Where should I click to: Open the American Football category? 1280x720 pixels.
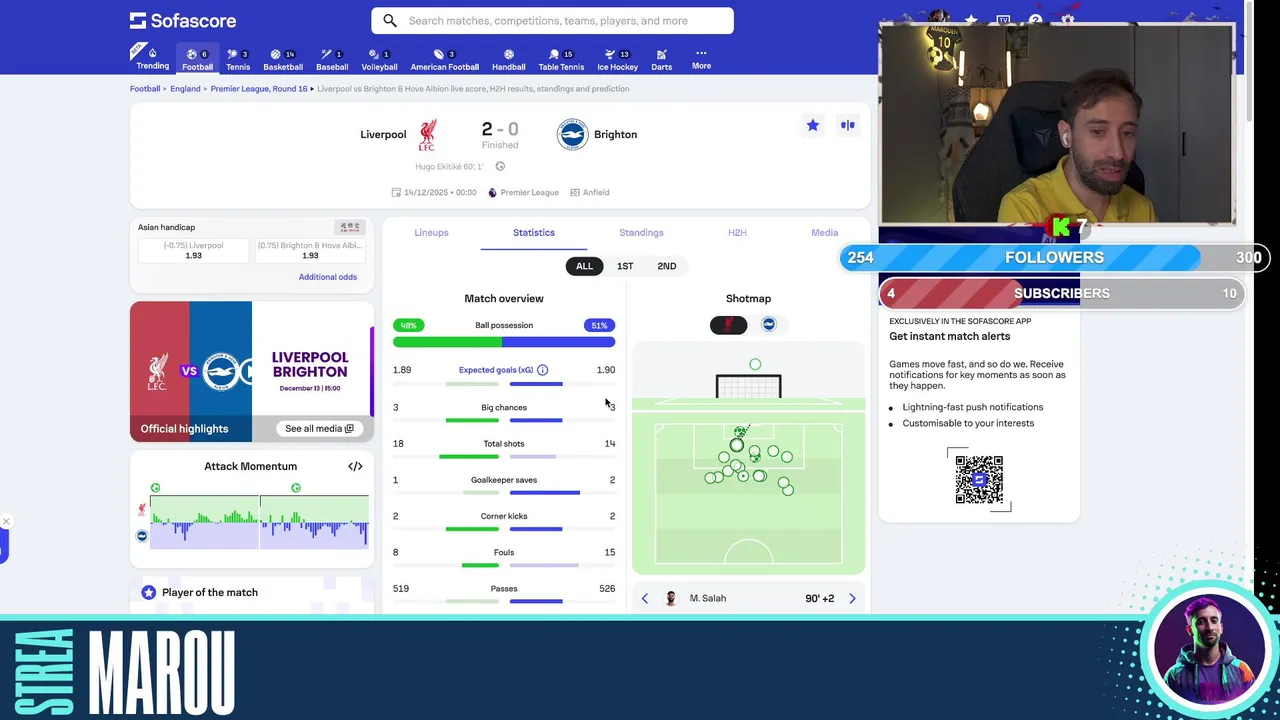tap(444, 58)
